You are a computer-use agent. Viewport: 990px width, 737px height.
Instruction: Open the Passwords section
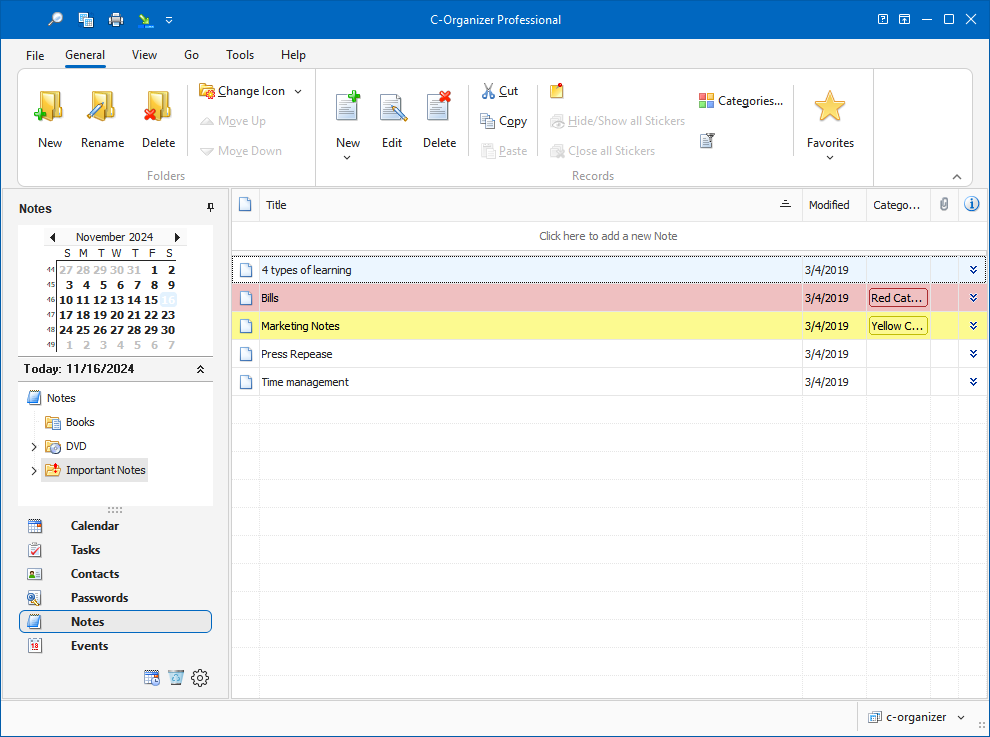[116, 597]
